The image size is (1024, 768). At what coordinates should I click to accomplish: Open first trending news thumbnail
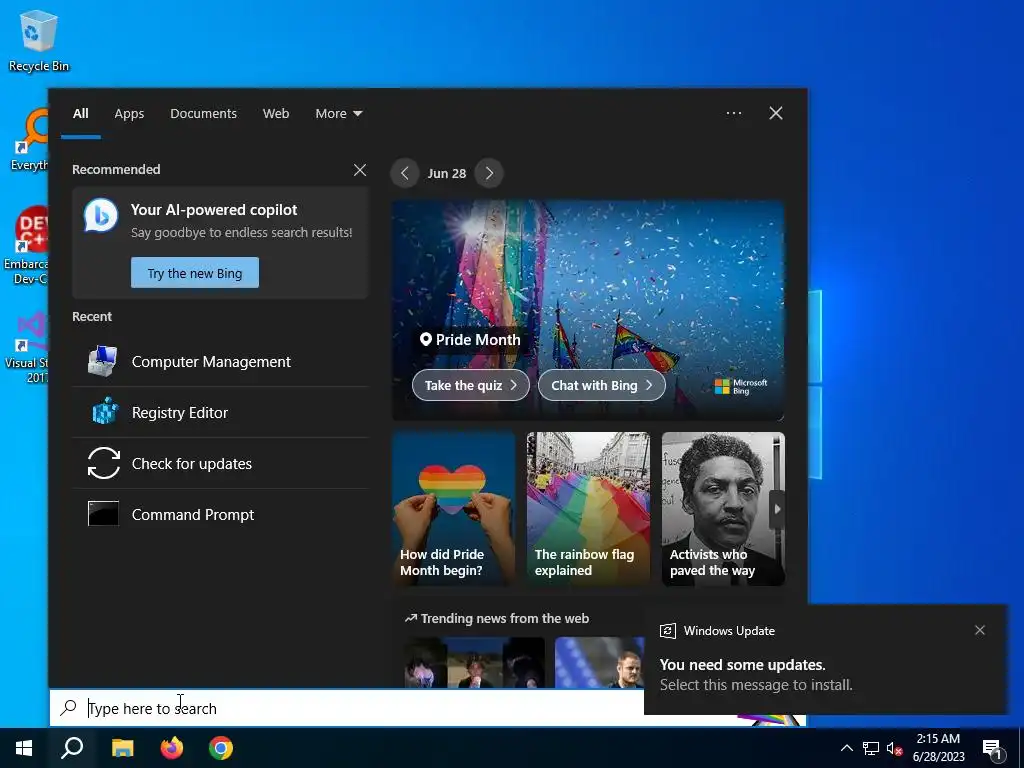474,662
